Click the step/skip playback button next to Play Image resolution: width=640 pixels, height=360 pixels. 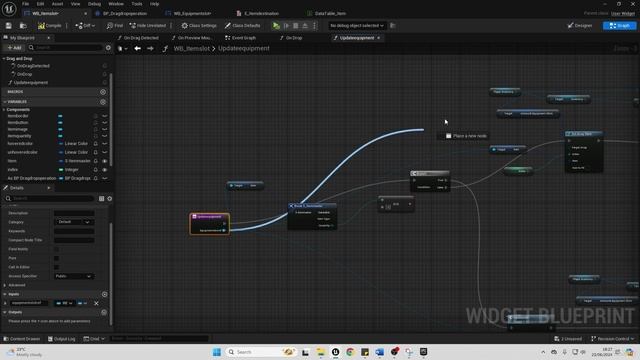click(287, 26)
